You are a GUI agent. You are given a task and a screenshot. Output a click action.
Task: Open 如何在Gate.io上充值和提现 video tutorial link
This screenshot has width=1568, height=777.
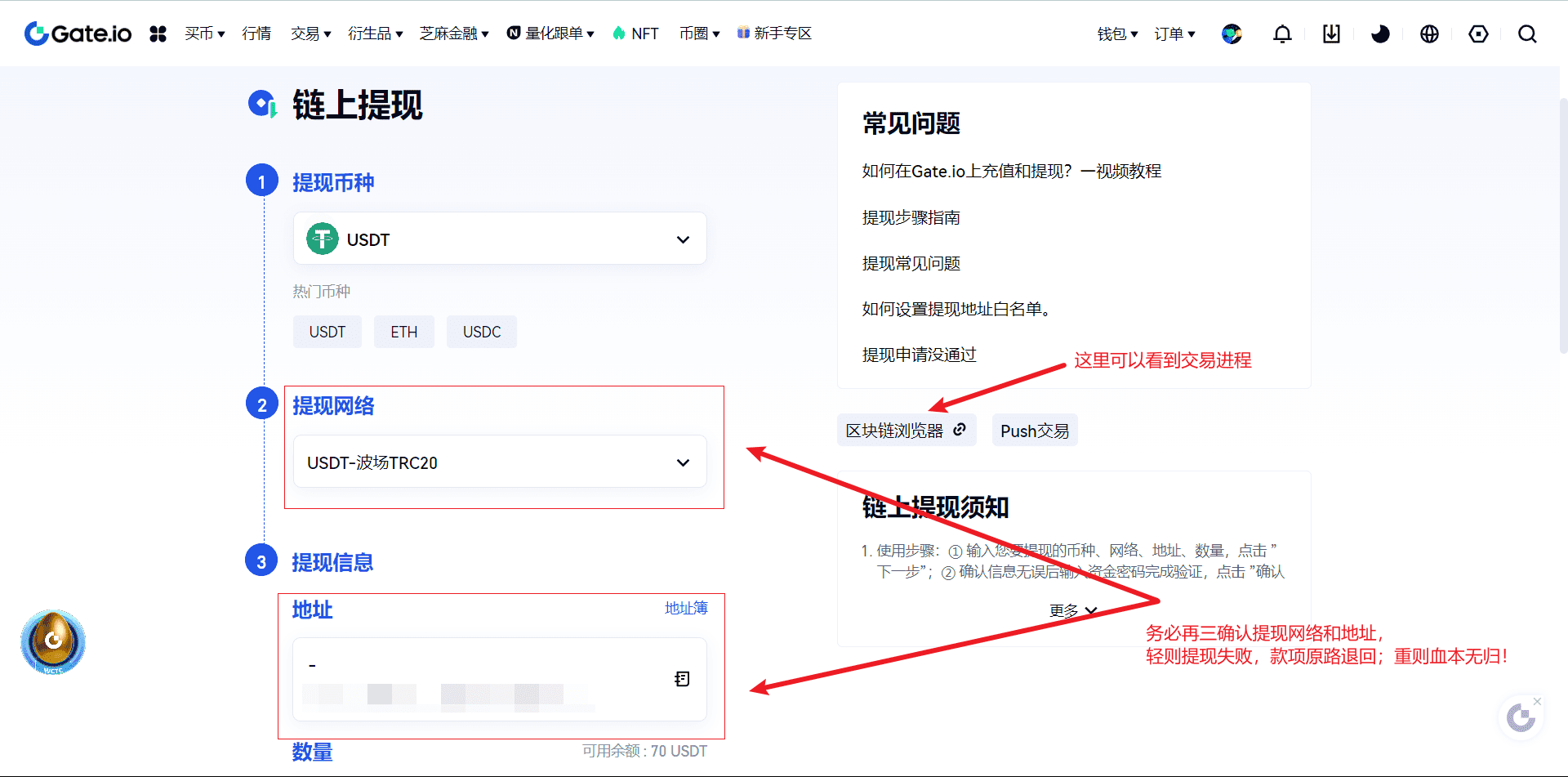click(x=1012, y=171)
